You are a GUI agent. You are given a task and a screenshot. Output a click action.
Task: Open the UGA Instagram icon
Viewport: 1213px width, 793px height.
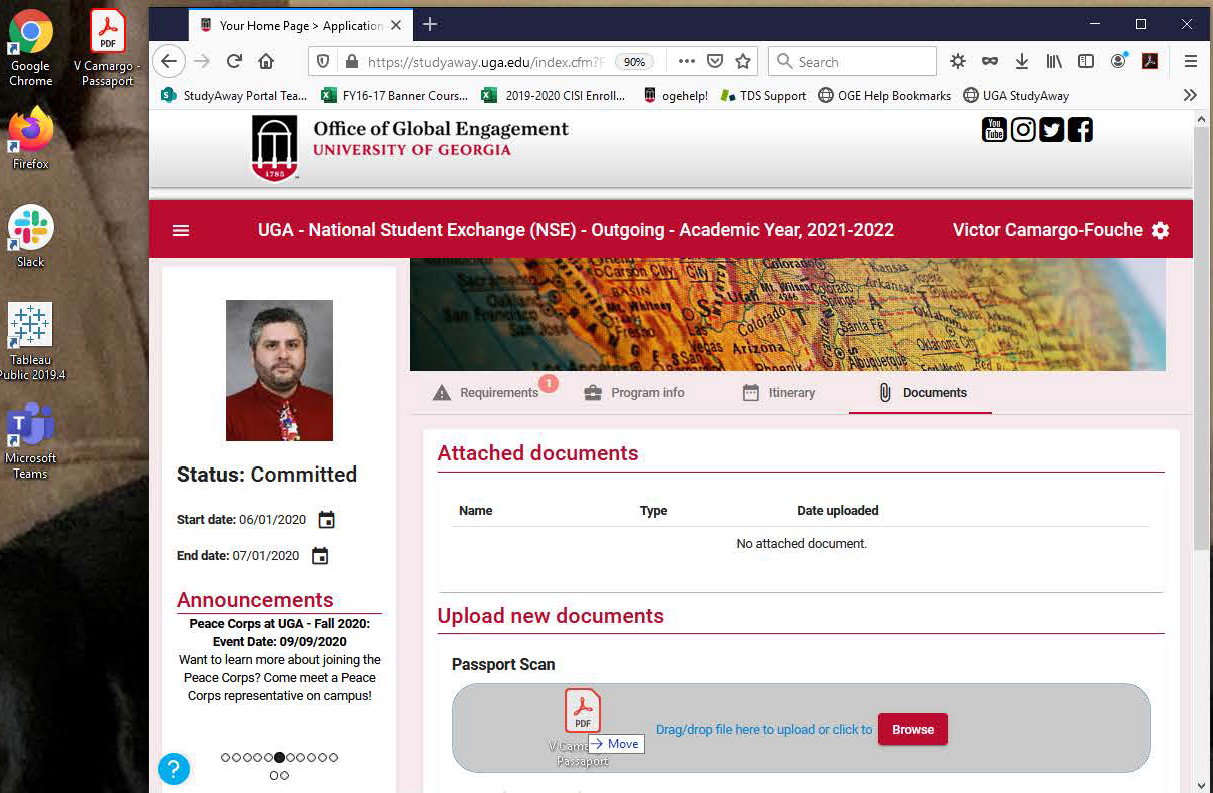(x=1023, y=129)
